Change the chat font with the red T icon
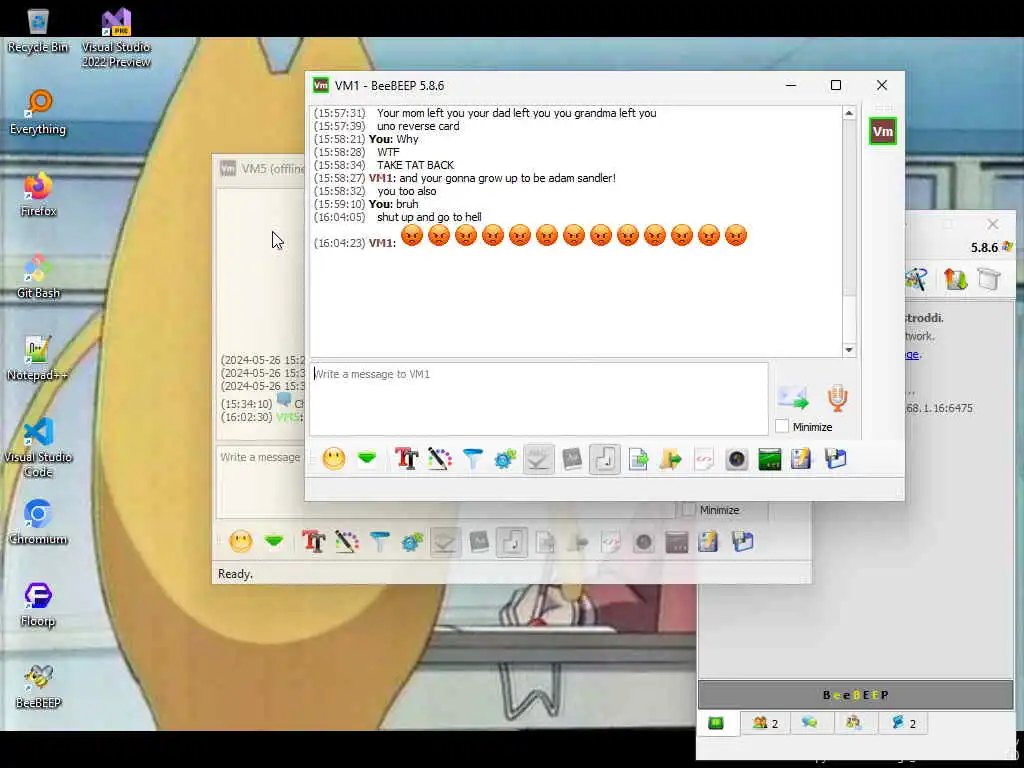 point(406,458)
